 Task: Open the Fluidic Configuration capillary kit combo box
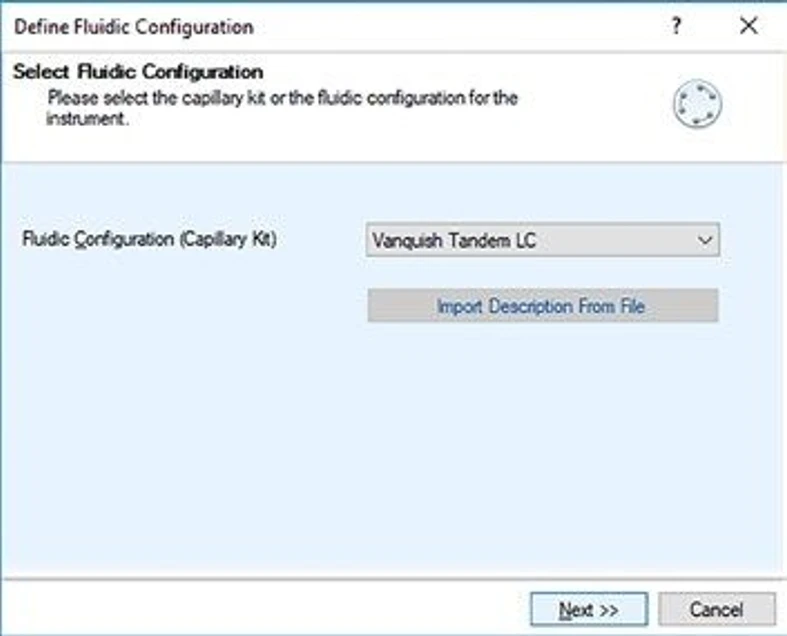pyautogui.click(x=542, y=240)
